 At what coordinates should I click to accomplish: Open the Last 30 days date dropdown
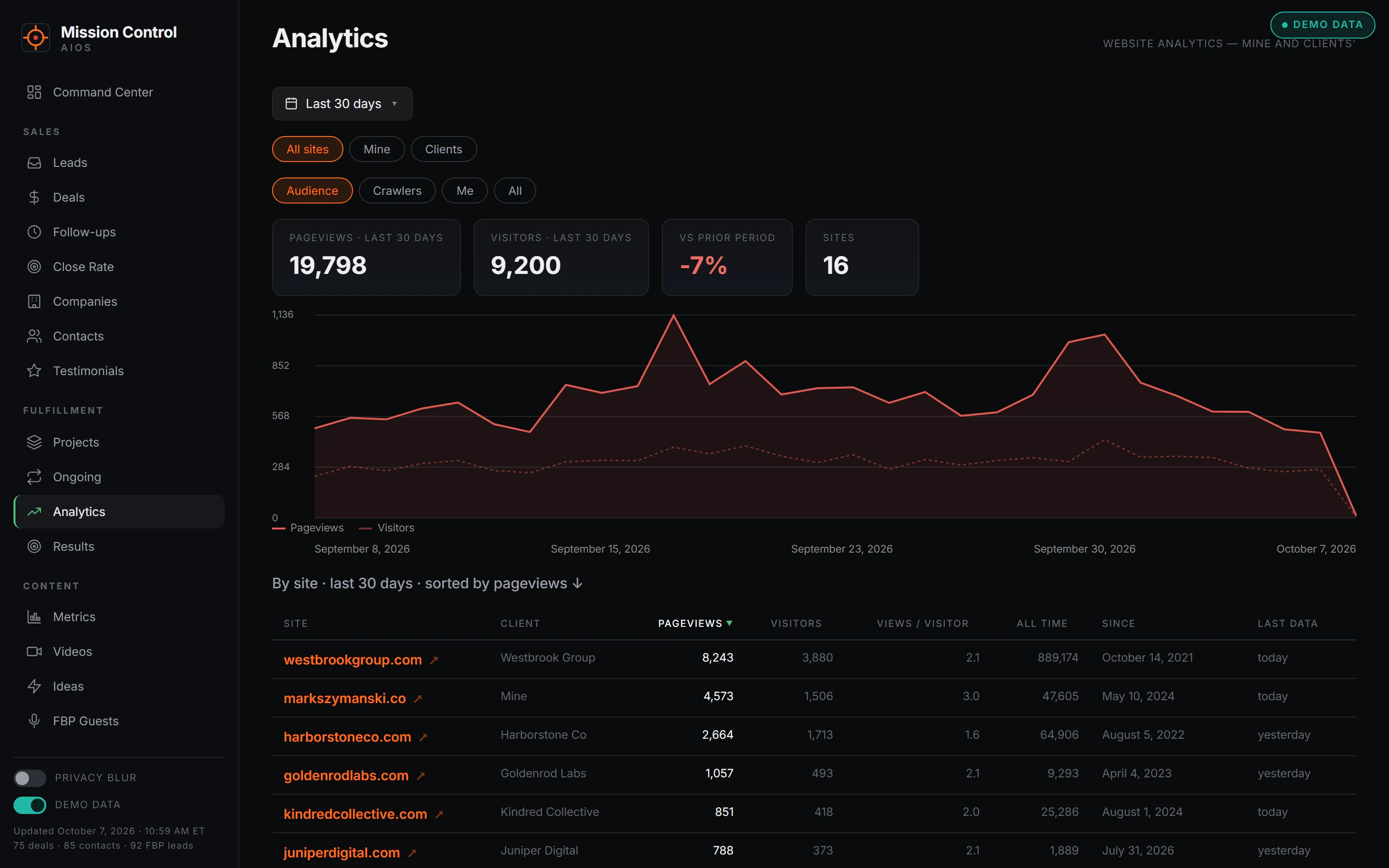(x=342, y=103)
